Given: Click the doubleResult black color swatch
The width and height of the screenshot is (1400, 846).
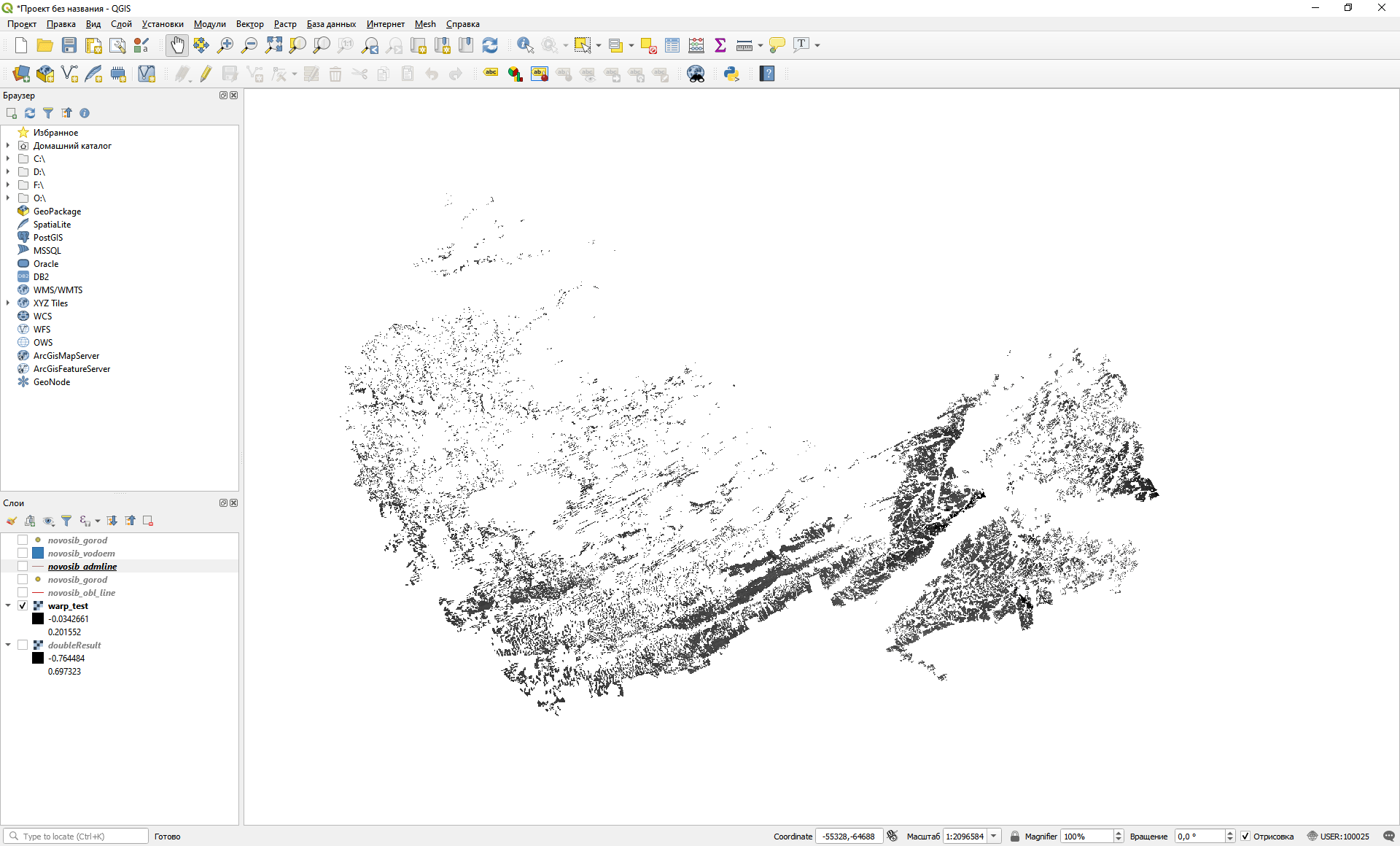Looking at the screenshot, I should [38, 659].
